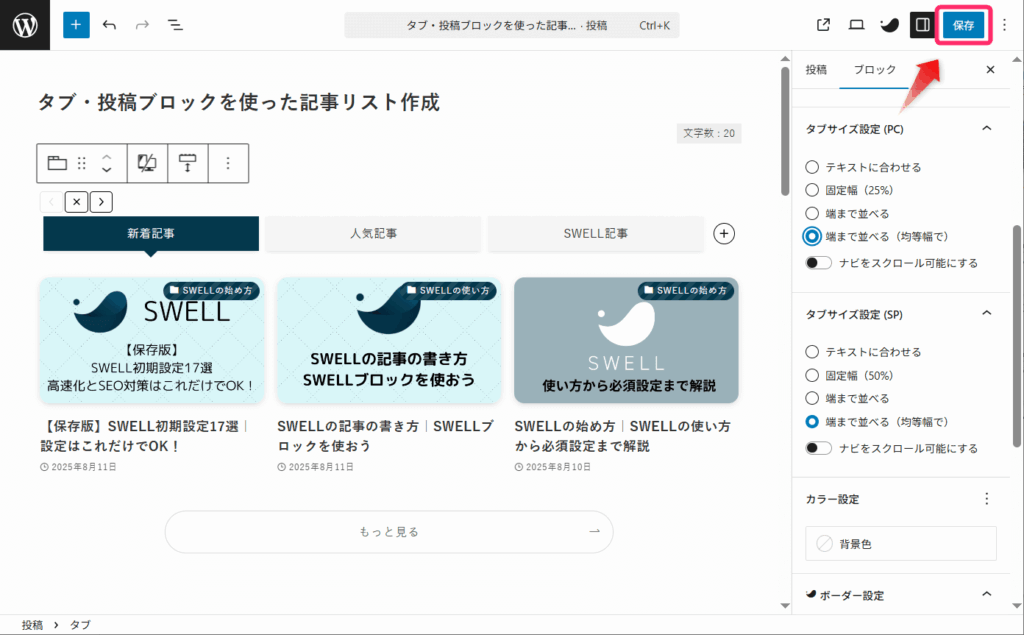The height and width of the screenshot is (635, 1024).
Task: Open the SWELL settings icon
Action: (889, 25)
